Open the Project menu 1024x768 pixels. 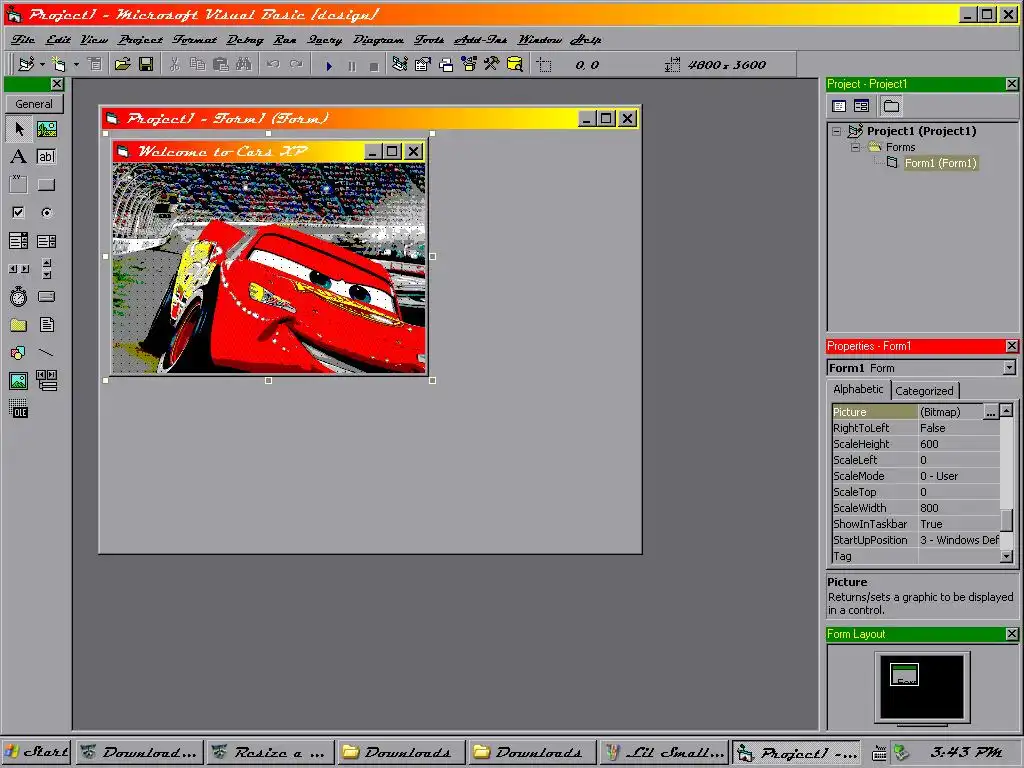pos(140,40)
